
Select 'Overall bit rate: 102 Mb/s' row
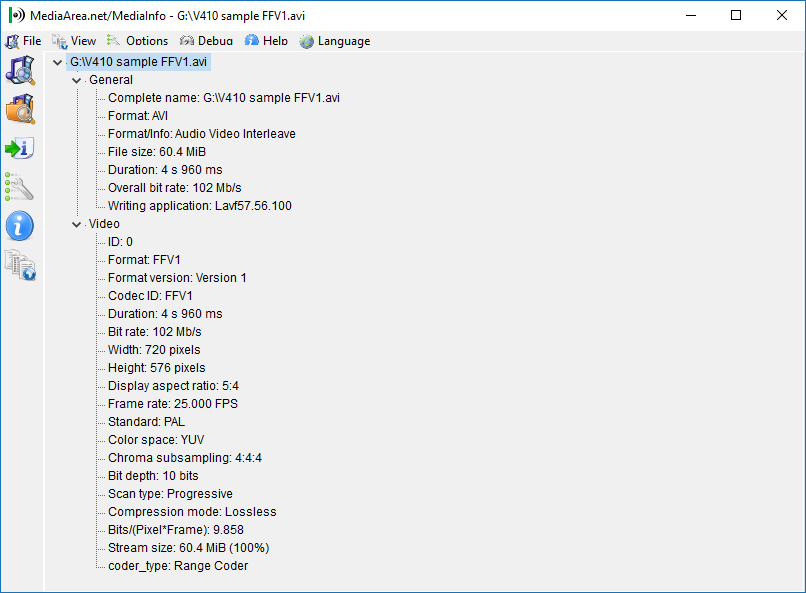[175, 188]
